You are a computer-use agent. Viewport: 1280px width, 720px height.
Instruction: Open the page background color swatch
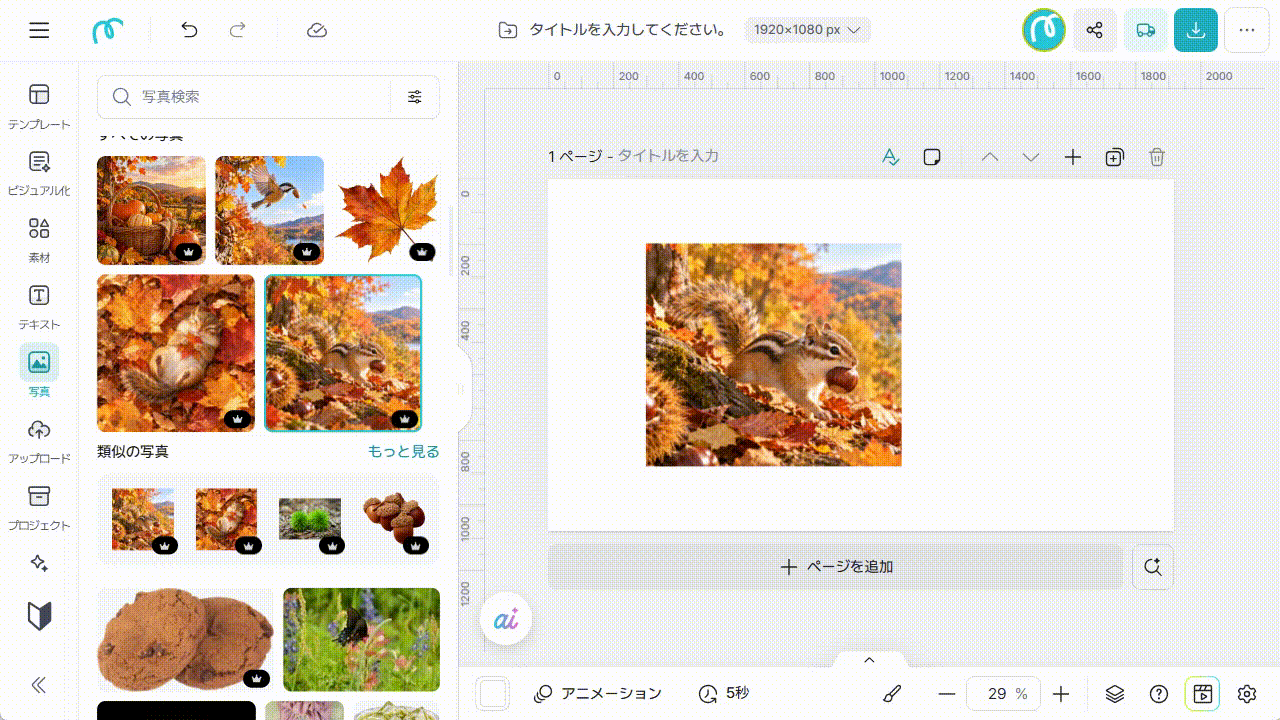point(493,694)
